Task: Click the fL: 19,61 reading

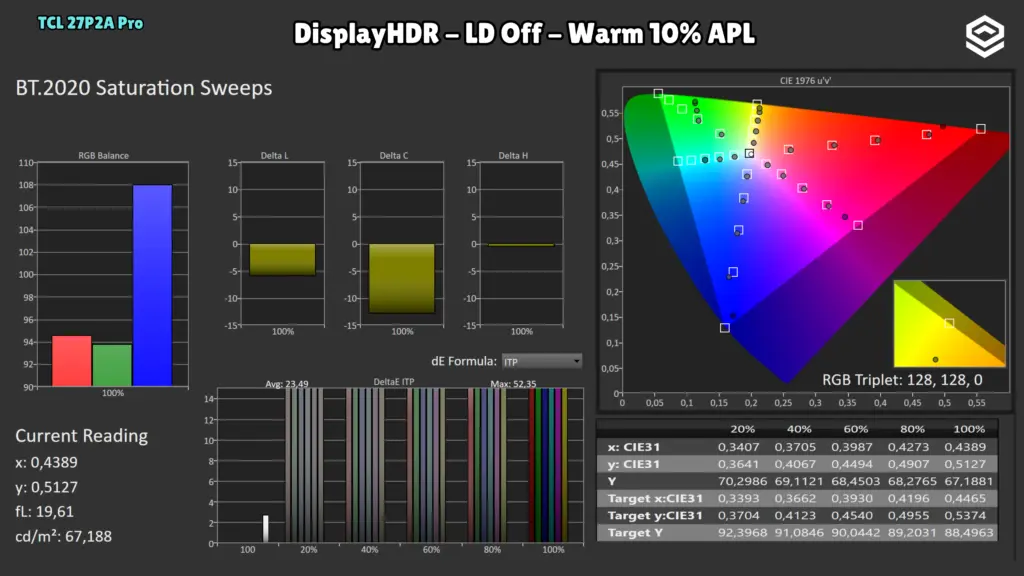Action: pos(44,511)
